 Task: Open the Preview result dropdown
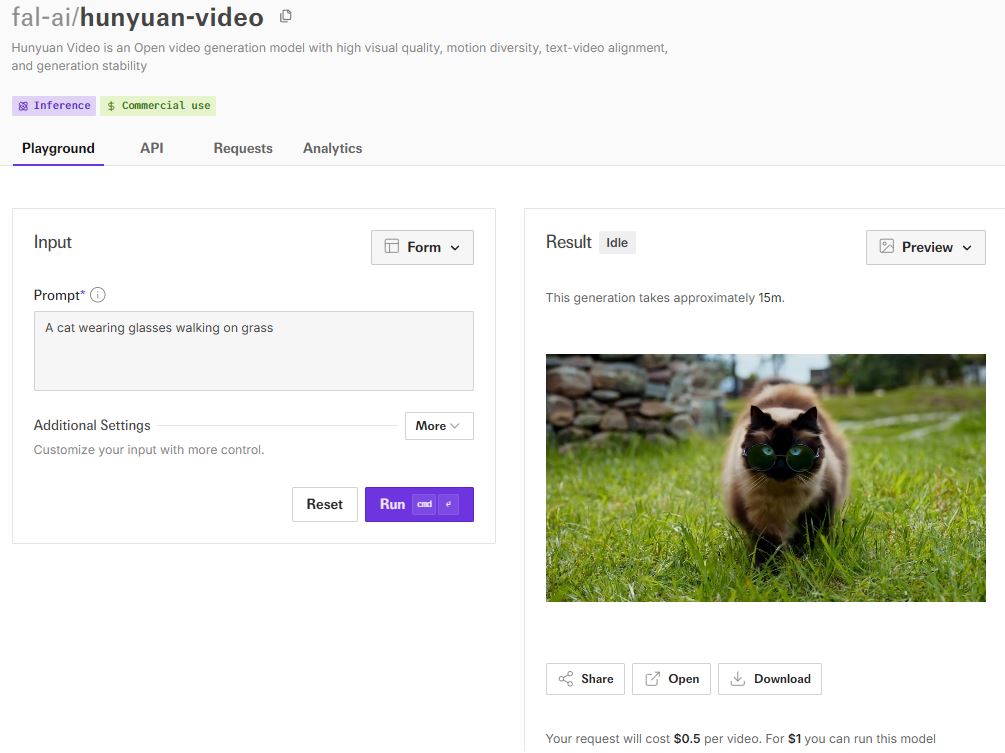tap(925, 247)
